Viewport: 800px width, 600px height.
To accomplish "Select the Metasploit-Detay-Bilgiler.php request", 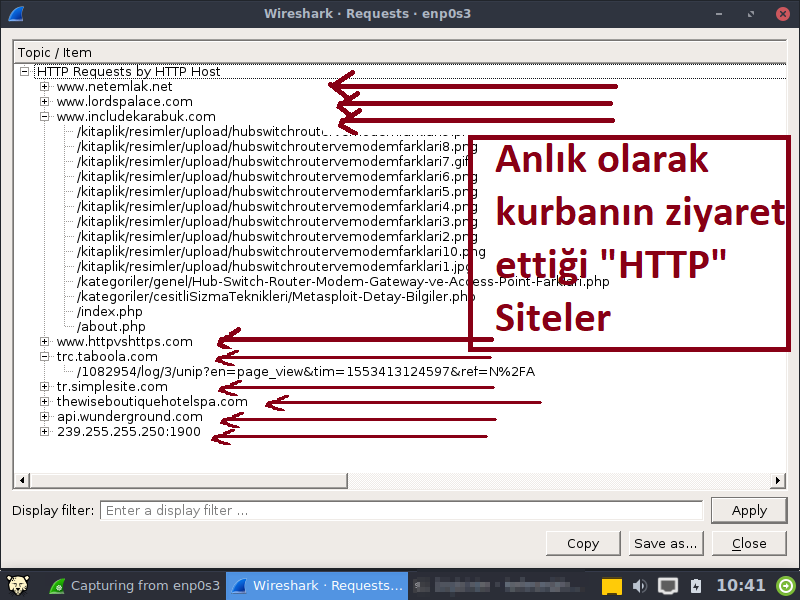I will tap(276, 296).
